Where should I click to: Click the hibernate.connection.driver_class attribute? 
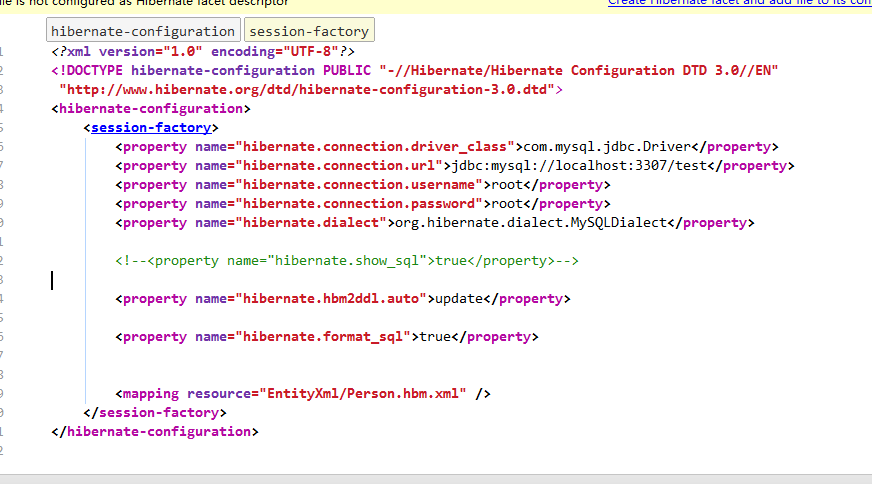click(x=375, y=147)
